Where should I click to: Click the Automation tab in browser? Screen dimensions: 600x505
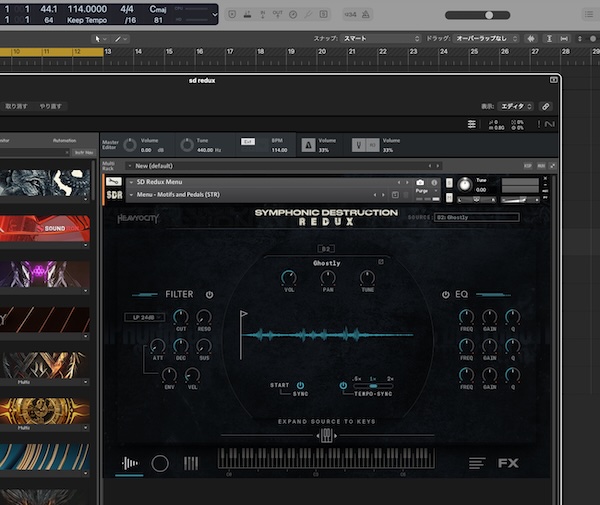pos(64,140)
